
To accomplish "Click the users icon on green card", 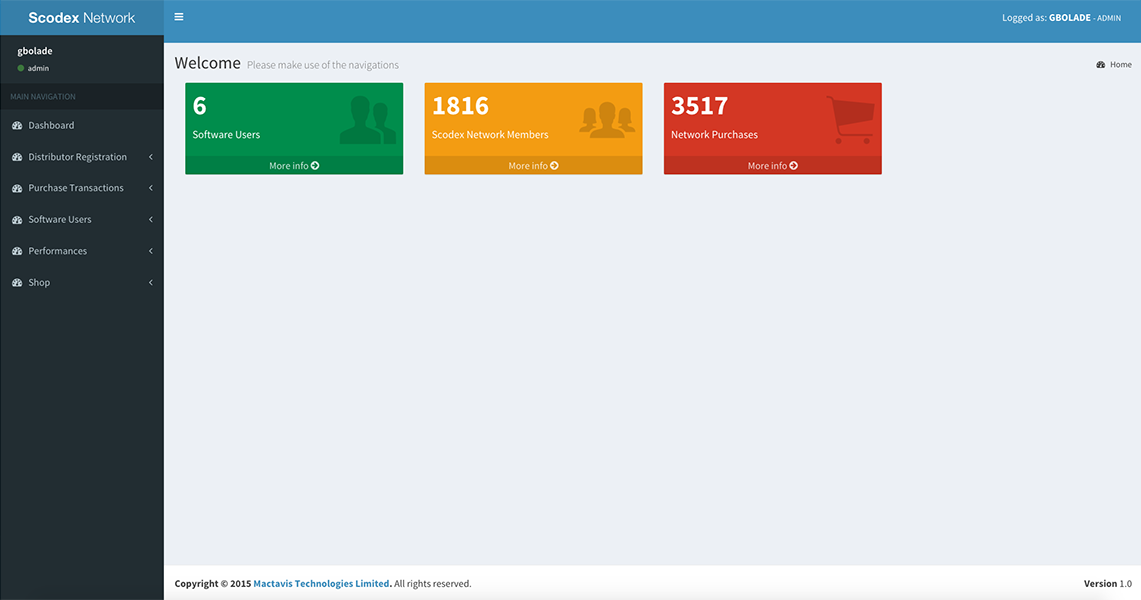I will 367,120.
